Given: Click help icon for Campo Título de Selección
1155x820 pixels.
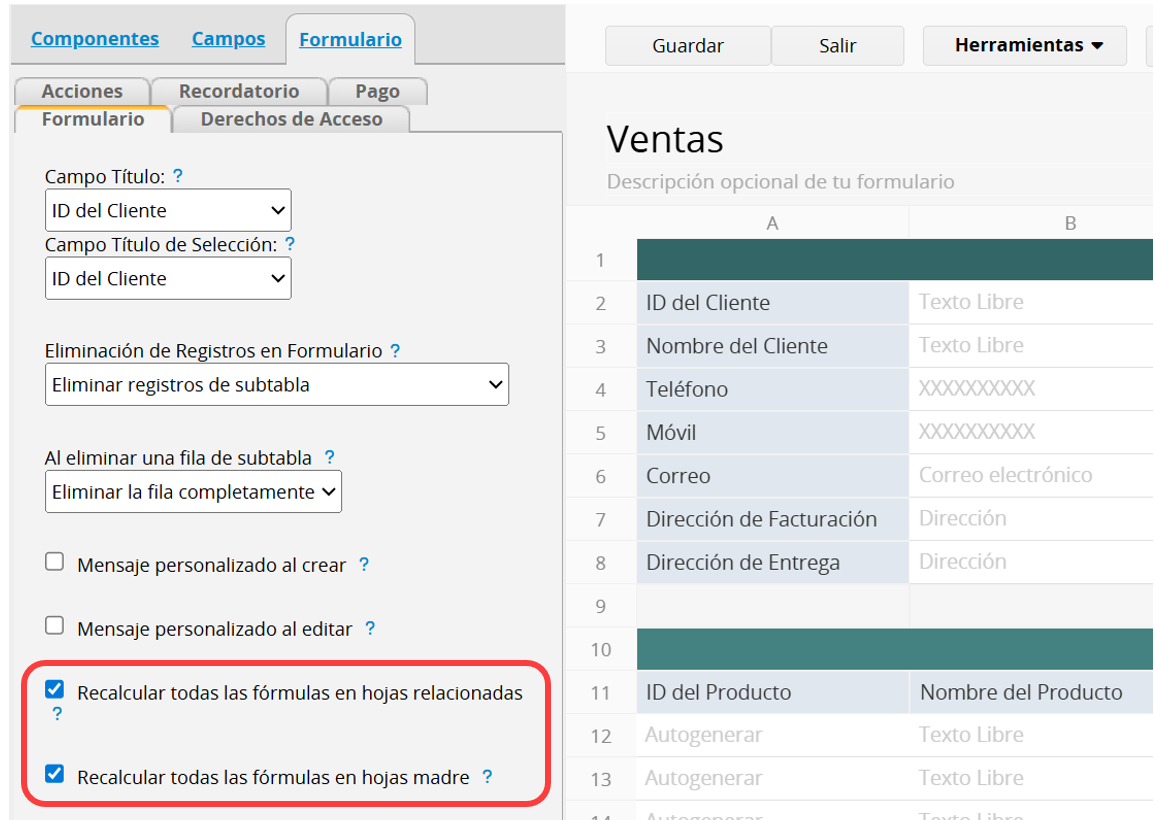Looking at the screenshot, I should pyautogui.click(x=290, y=244).
